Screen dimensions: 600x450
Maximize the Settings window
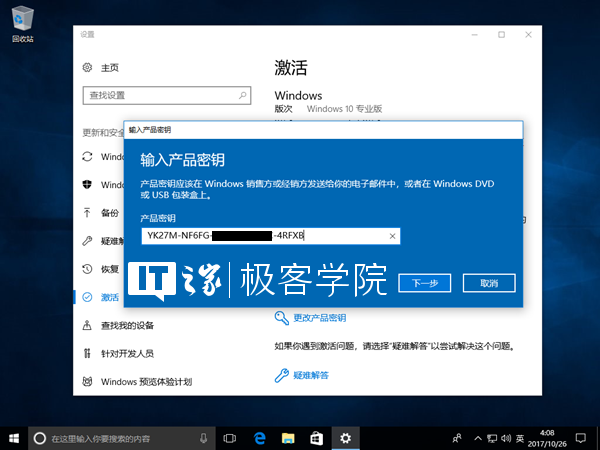tap(501, 35)
